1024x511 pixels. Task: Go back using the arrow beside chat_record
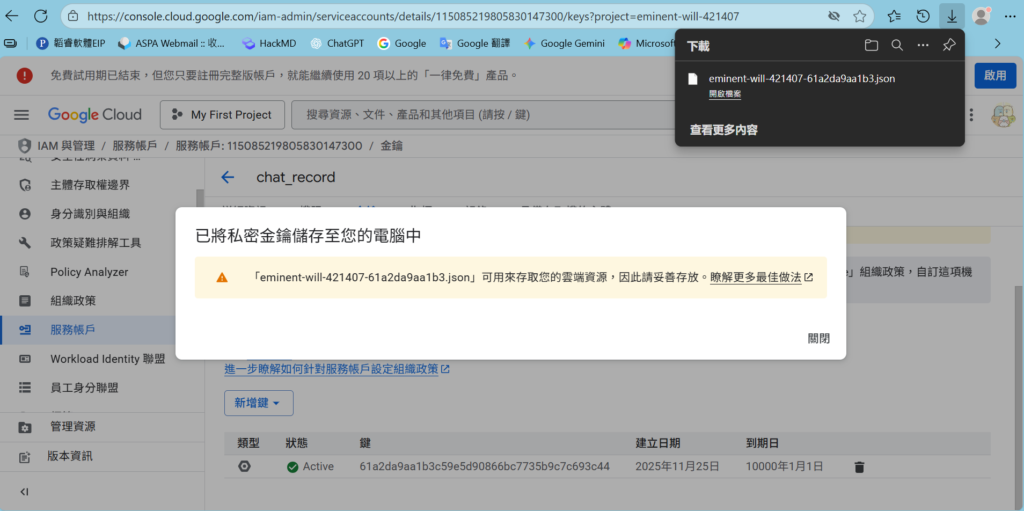click(x=228, y=177)
